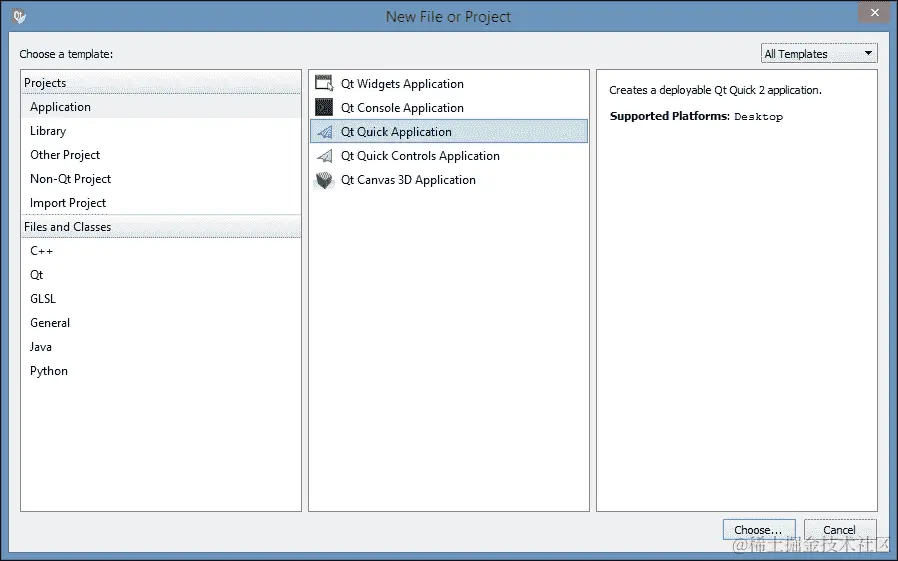
Task: Choose Qt Console Application template text
Action: coord(402,108)
